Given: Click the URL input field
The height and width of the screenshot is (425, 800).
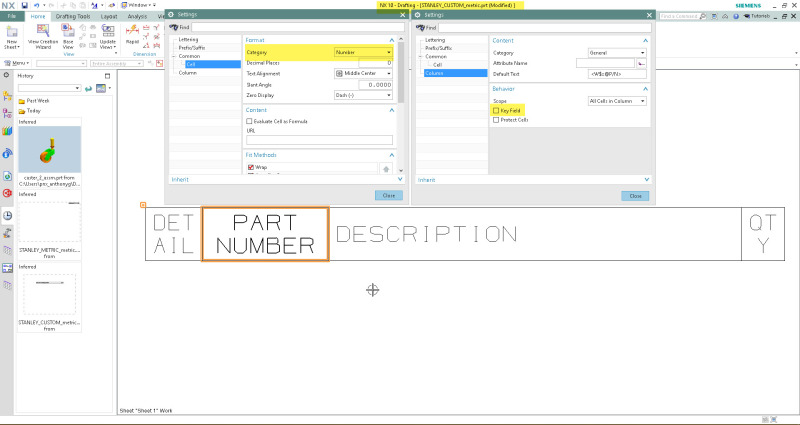Looking at the screenshot, I should [319, 140].
